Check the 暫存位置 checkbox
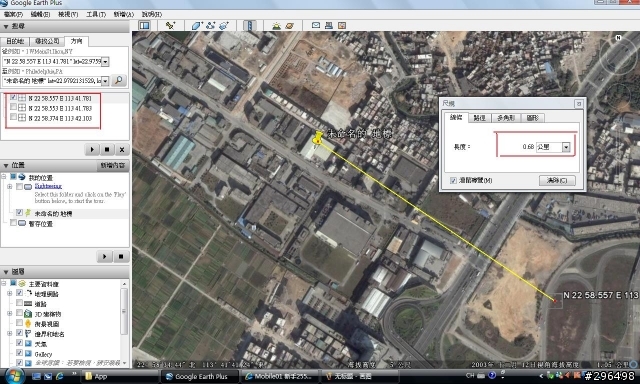Screen dimensions: 640x384 pyautogui.click(x=13, y=223)
